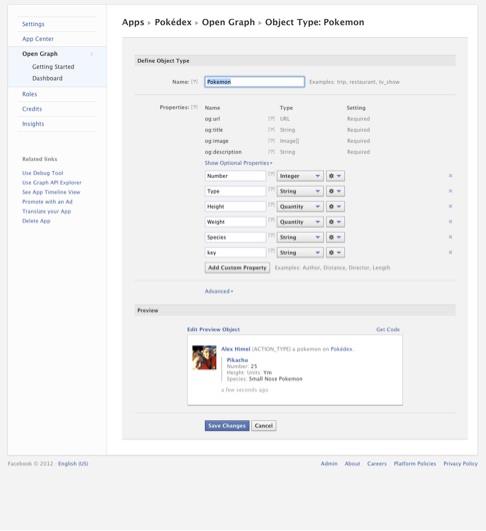Screen dimensions: 486x531
Task: Click help icon for og:image property
Action: click(x=271, y=141)
